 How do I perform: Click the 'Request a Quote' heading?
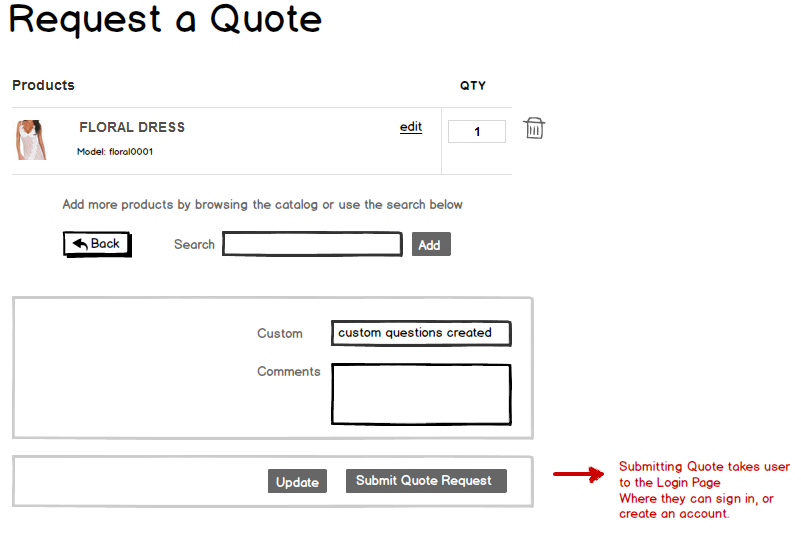166,19
